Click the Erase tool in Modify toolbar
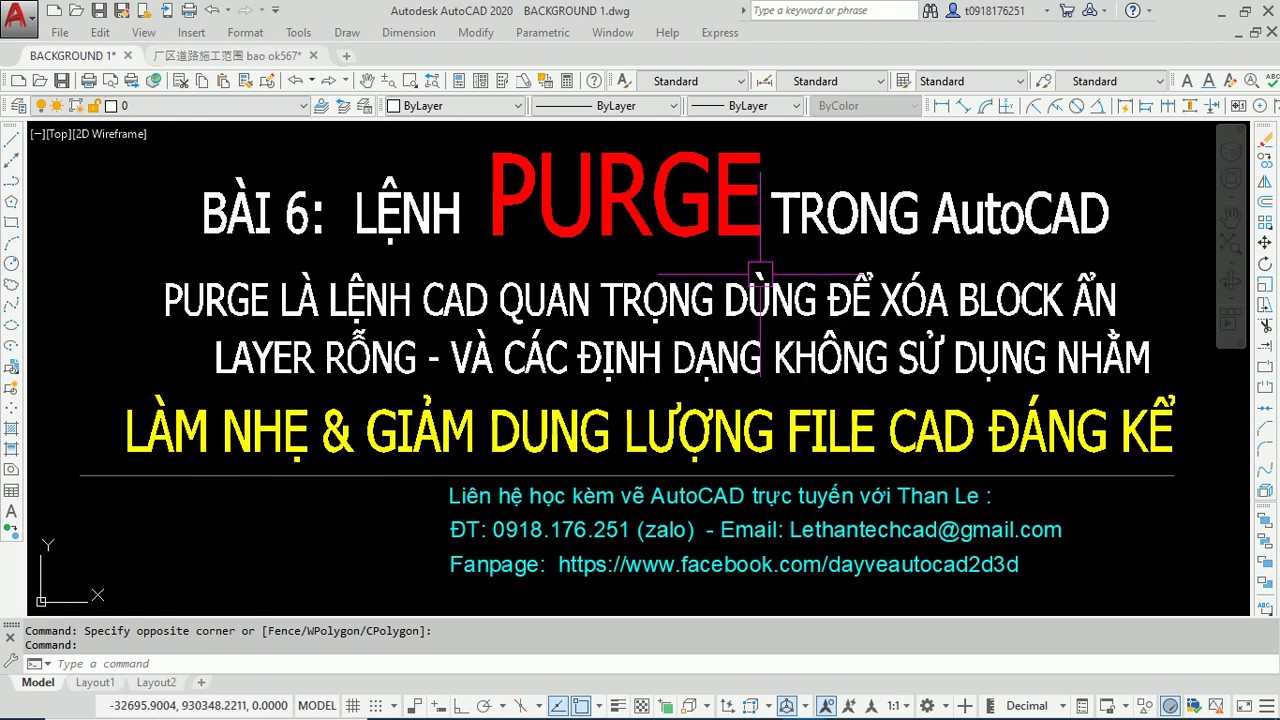 pos(1265,140)
